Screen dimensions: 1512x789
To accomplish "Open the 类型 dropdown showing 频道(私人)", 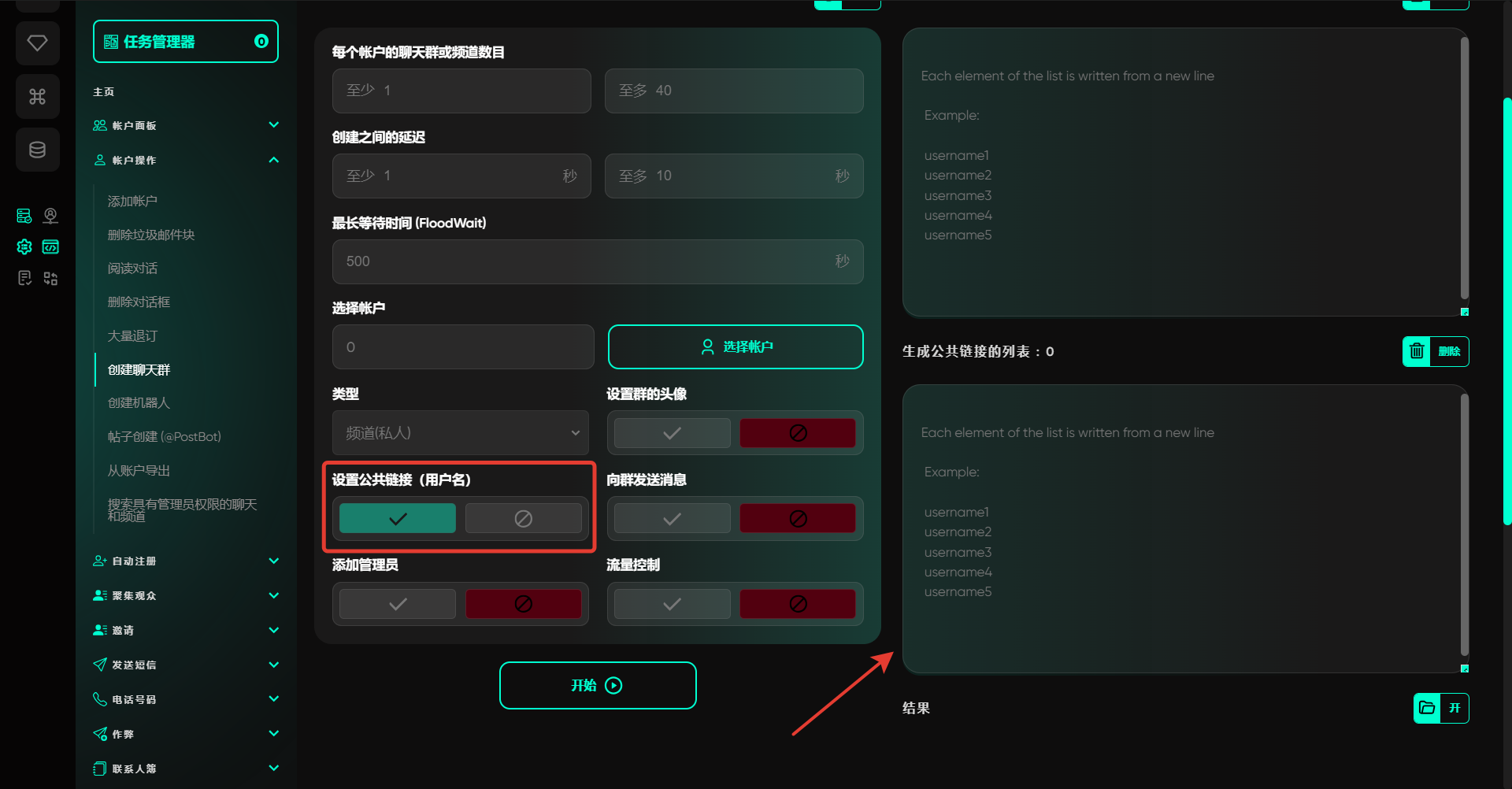I will click(x=461, y=433).
